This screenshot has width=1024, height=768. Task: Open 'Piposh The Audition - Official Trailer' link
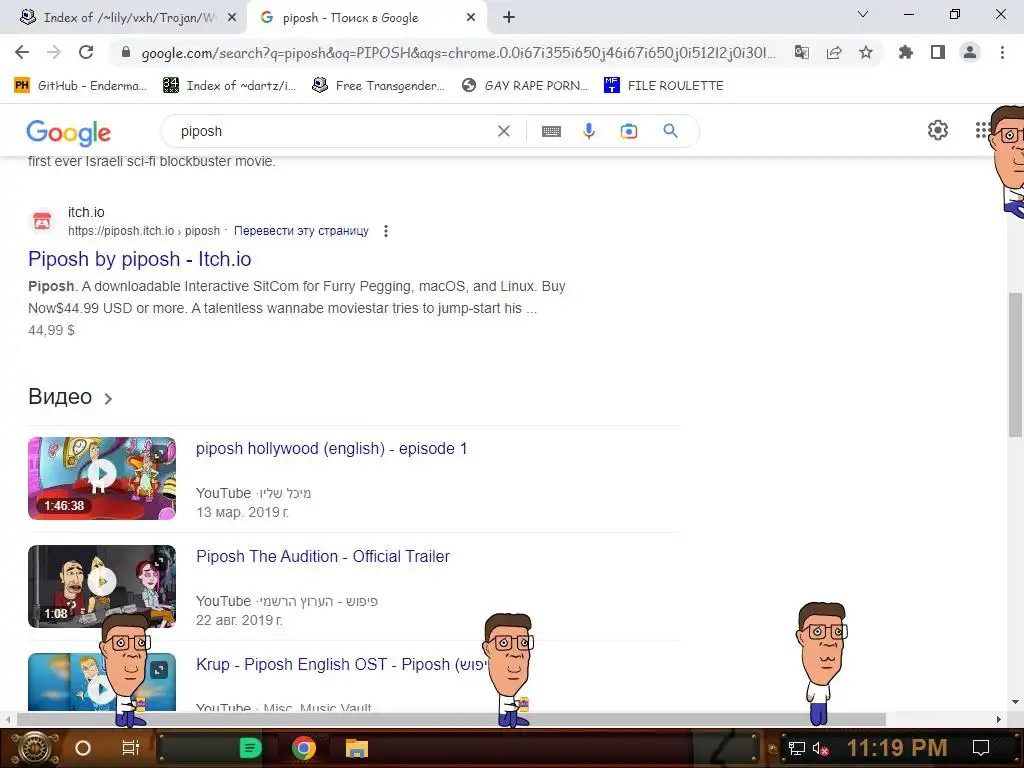[x=323, y=556]
